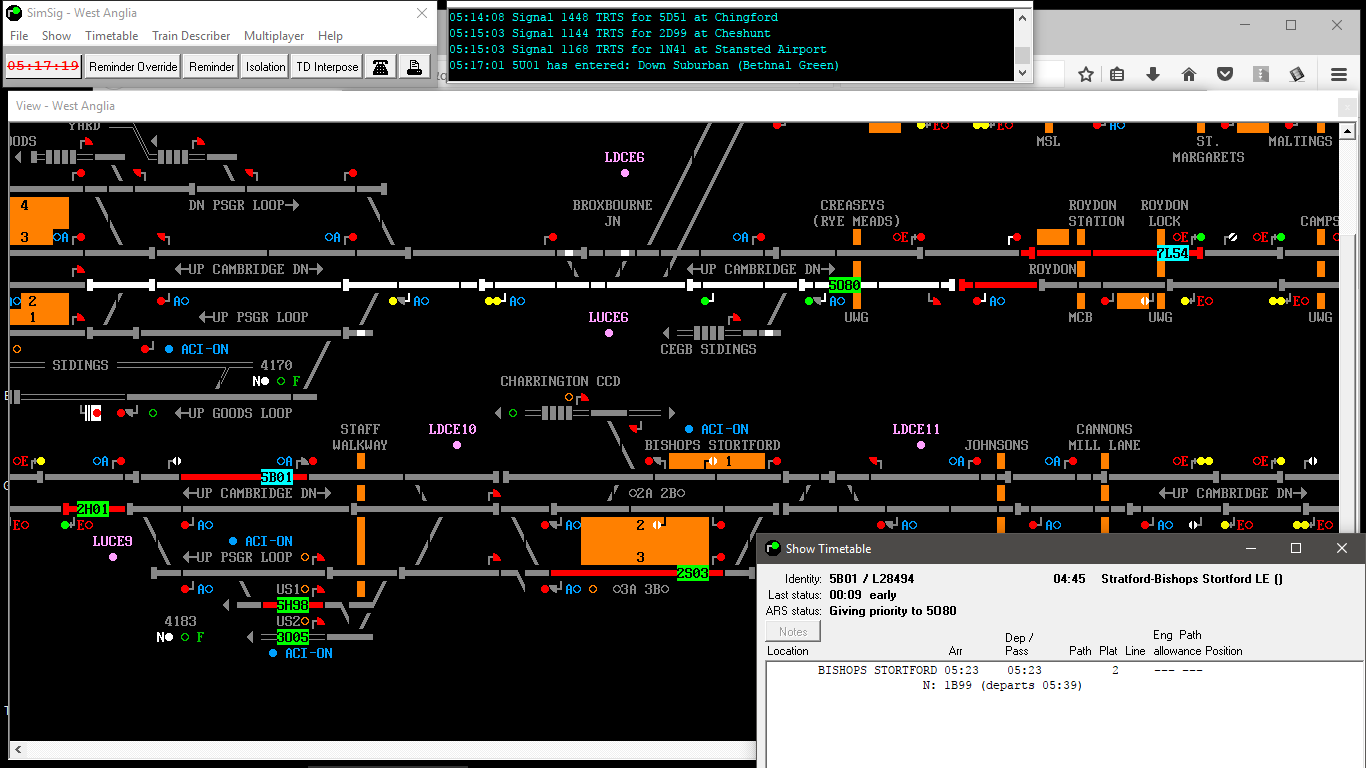Select train berth 7L54 near Roydon Lock
The height and width of the screenshot is (768, 1366).
click(1173, 253)
